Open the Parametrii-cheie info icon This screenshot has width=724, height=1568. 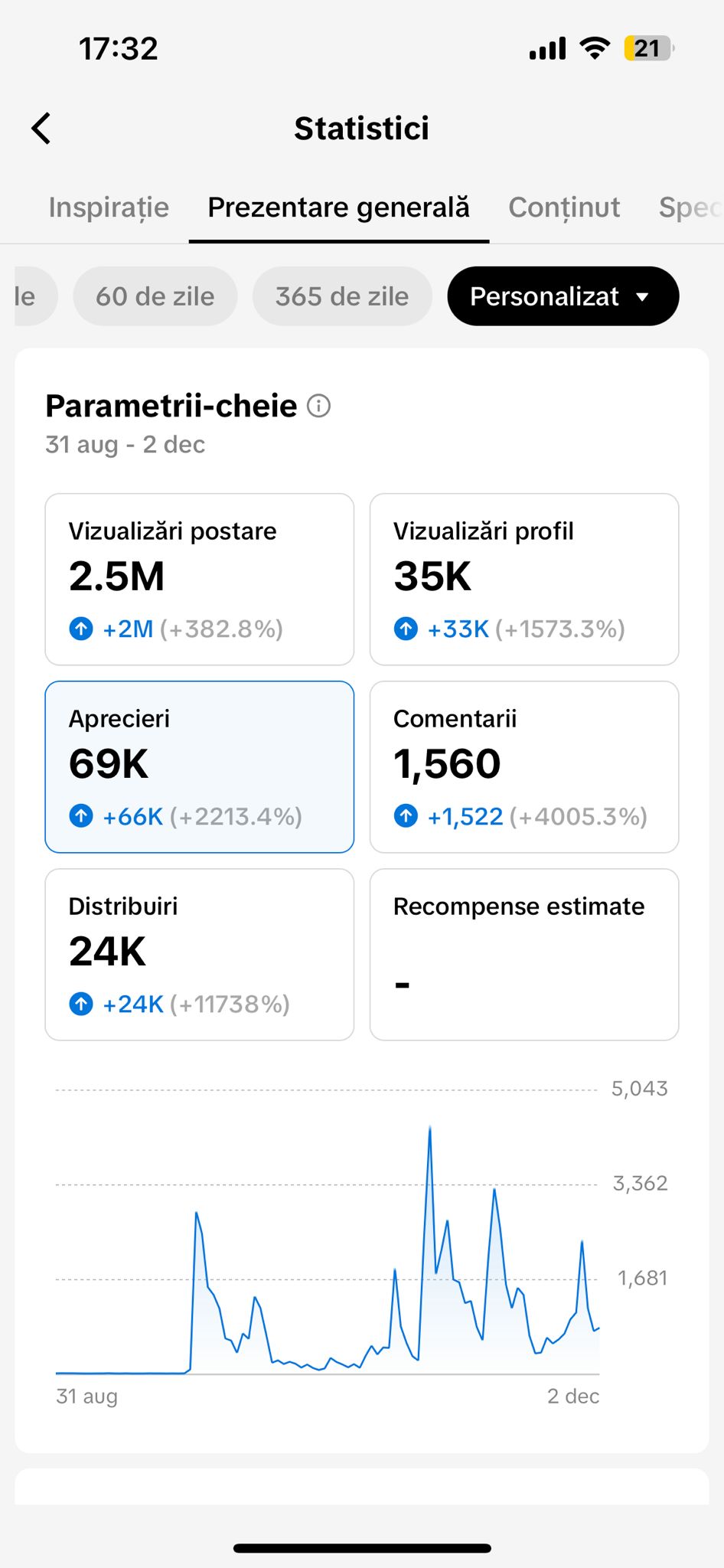(318, 406)
